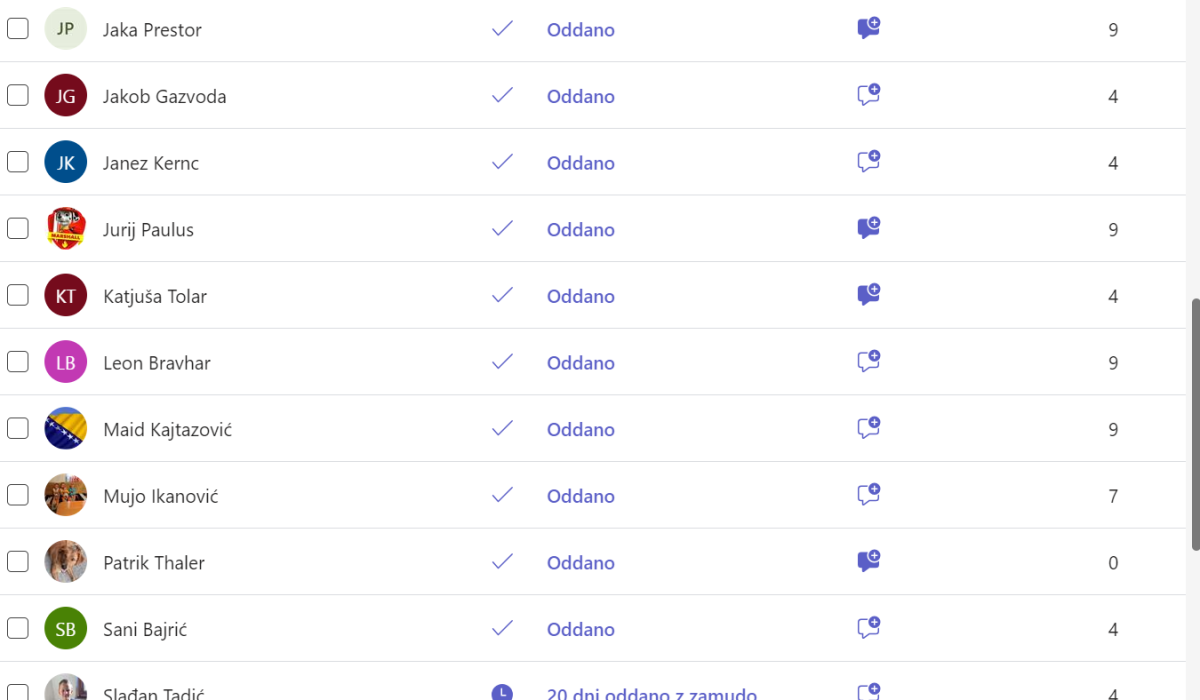This screenshot has width=1200, height=700.
Task: Click feedback bubble in Janez Kernc row
Action: [x=868, y=161]
